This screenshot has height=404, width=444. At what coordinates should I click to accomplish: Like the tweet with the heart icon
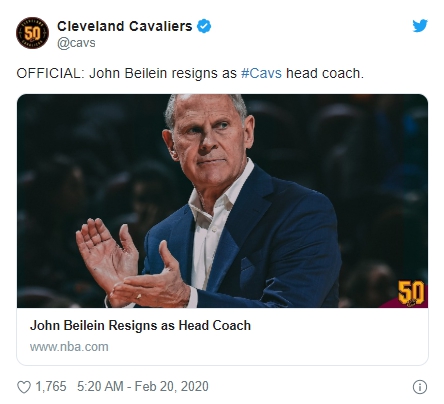pyautogui.click(x=24, y=387)
